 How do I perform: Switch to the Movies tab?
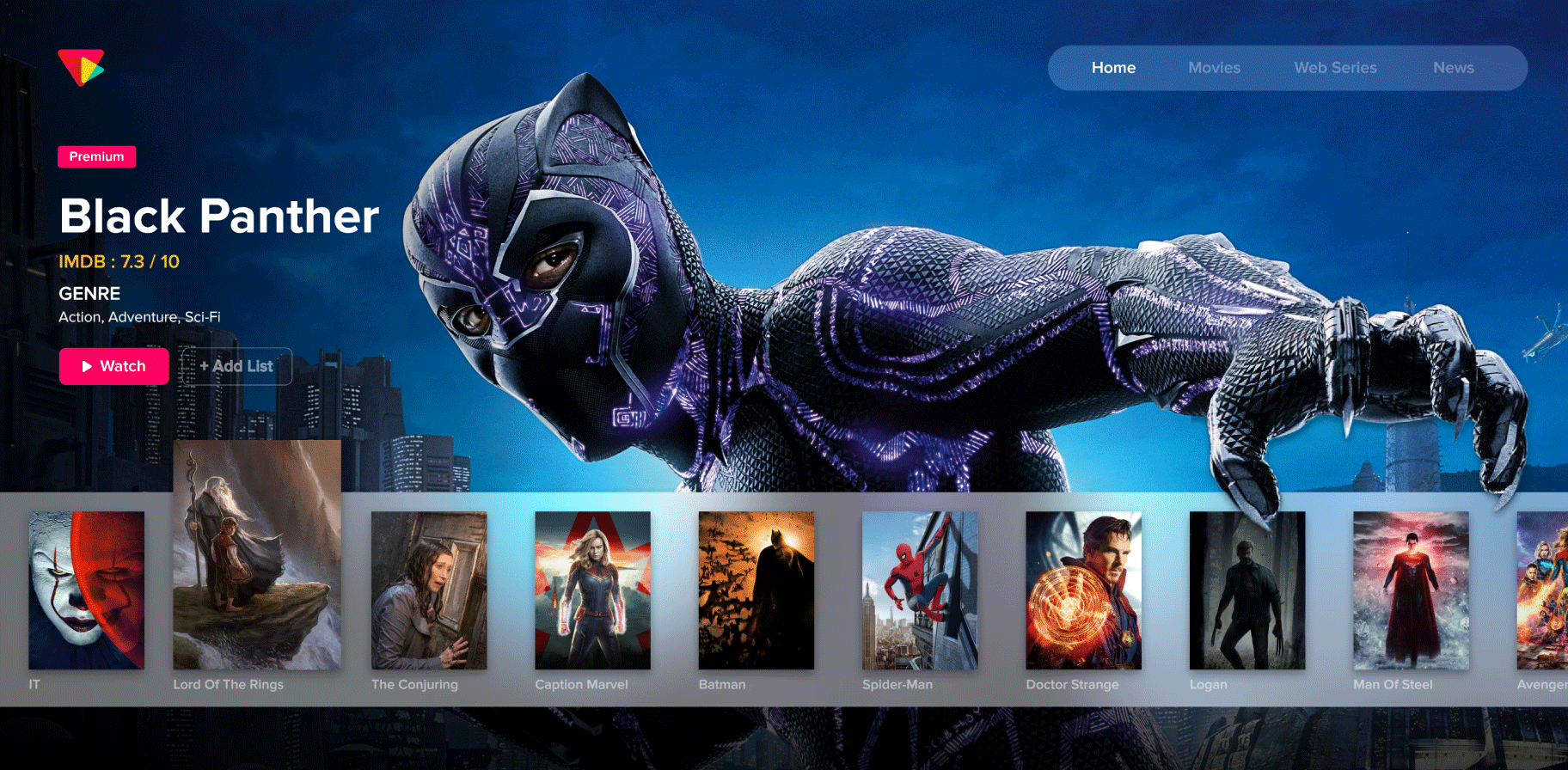[x=1214, y=68]
